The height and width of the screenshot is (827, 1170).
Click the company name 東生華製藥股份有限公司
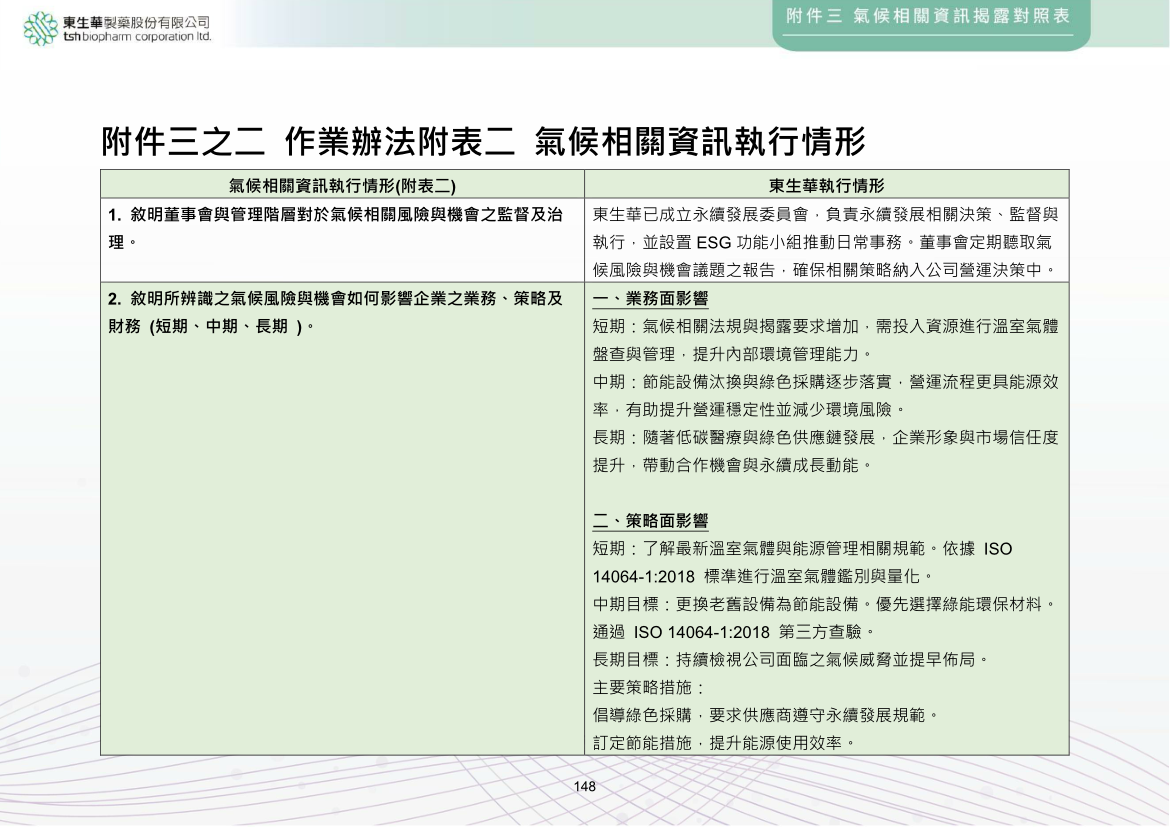135,22
